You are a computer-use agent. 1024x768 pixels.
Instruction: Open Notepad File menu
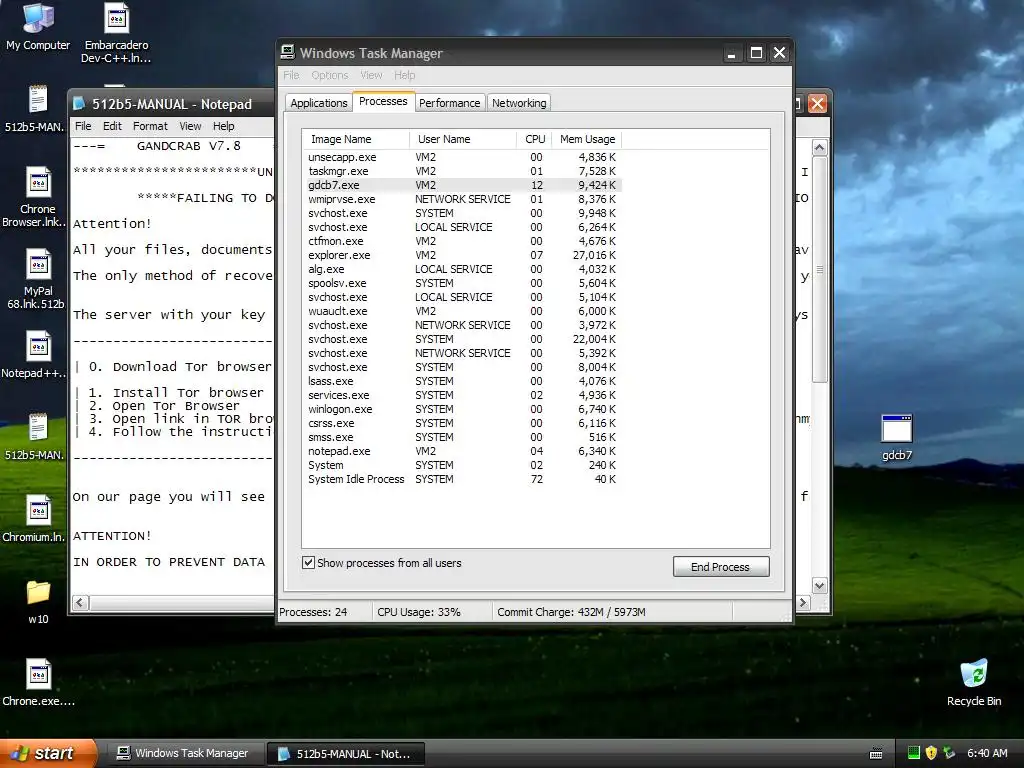(83, 126)
